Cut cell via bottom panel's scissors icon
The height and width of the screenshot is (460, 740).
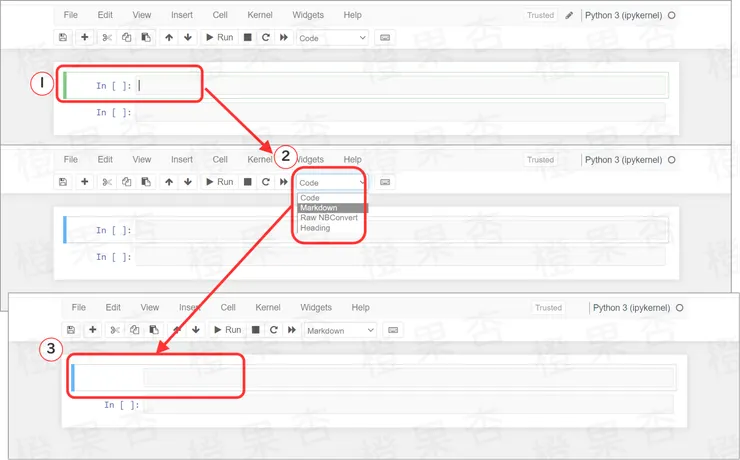click(x=115, y=330)
